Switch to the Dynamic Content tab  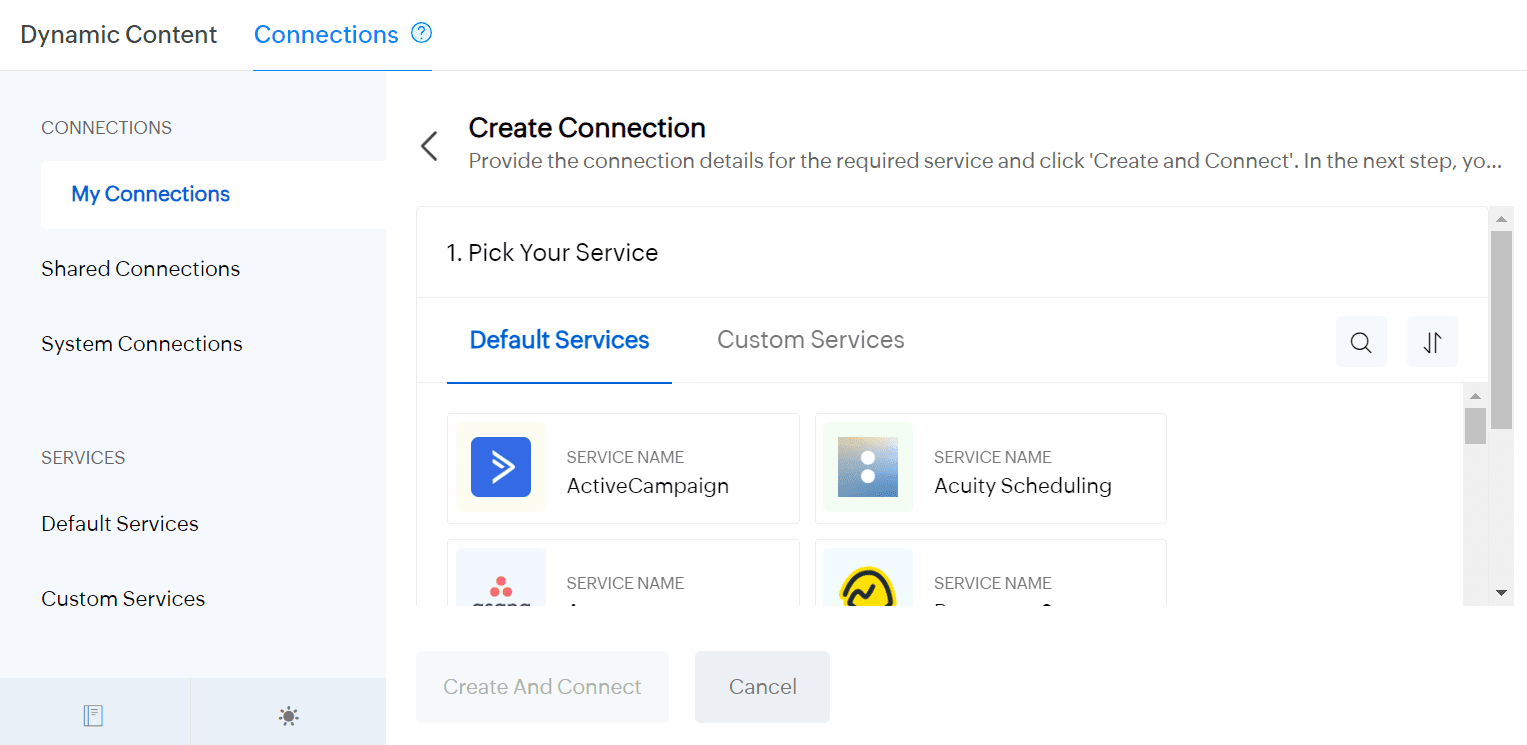tap(119, 34)
